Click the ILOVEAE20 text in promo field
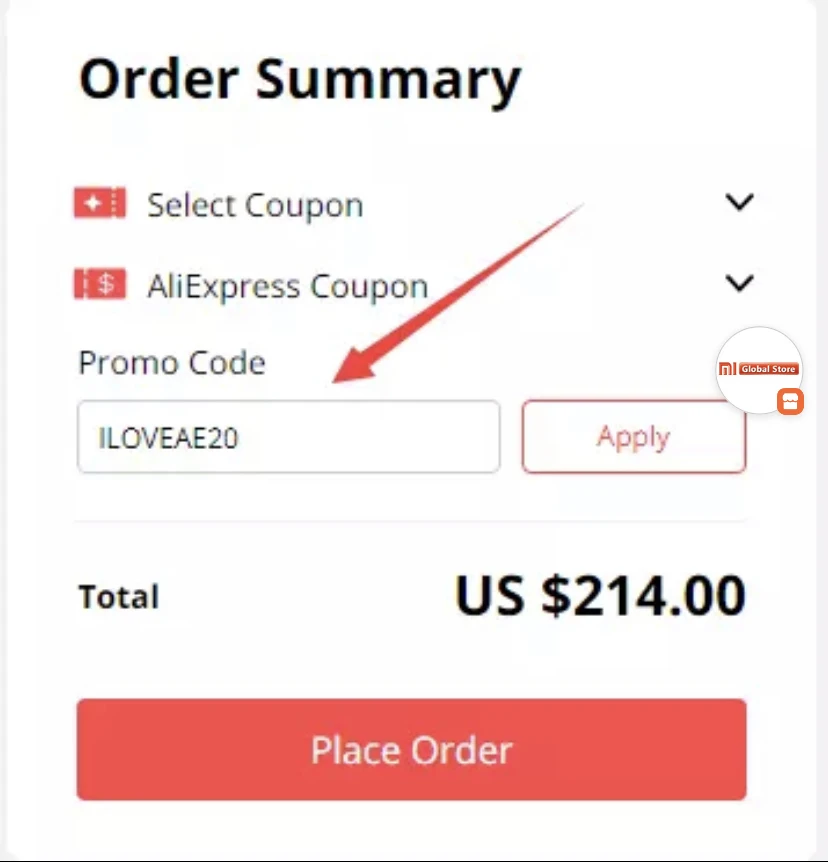The height and width of the screenshot is (862, 828). point(168,438)
